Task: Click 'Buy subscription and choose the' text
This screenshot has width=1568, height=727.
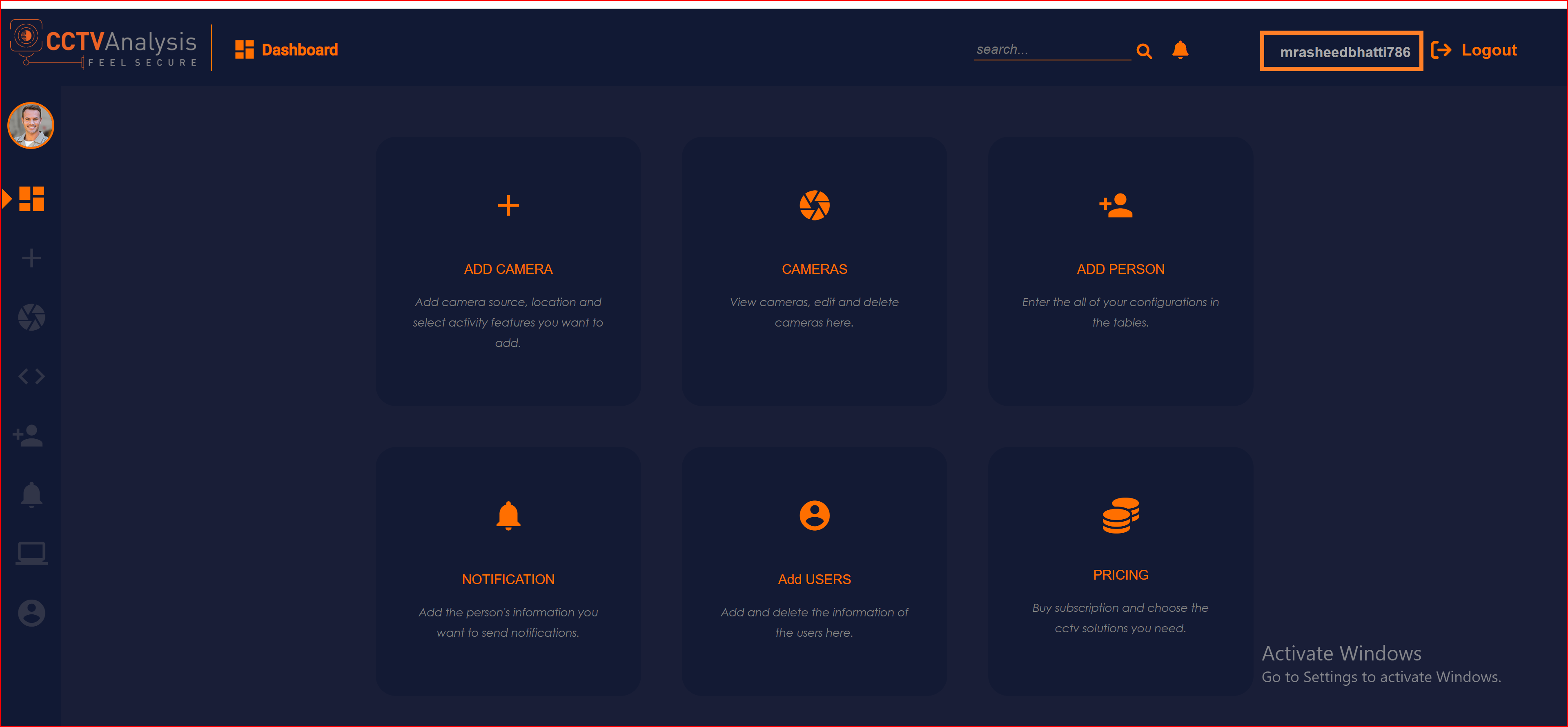Action: (1120, 608)
